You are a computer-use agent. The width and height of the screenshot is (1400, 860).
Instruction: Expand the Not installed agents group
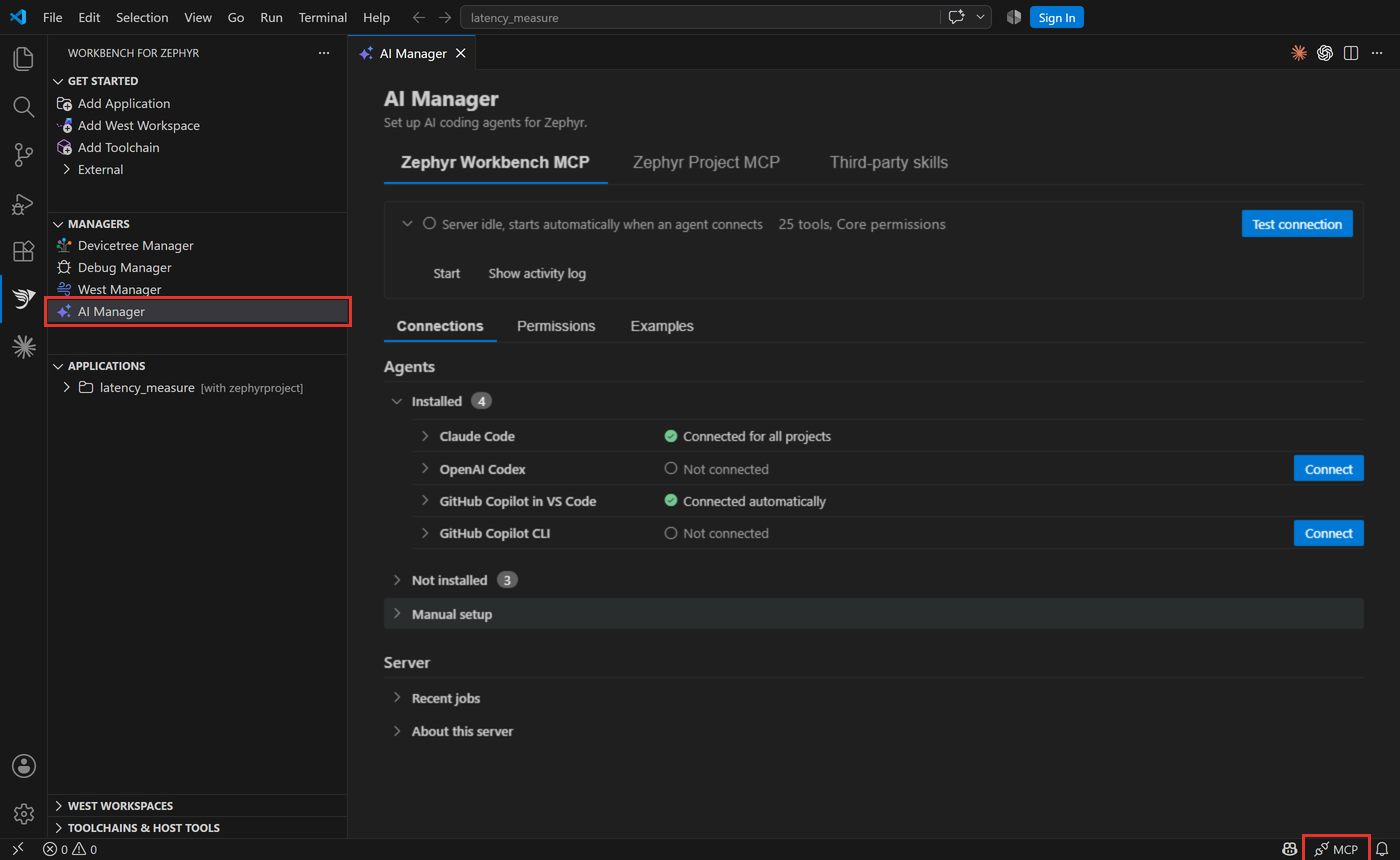[x=397, y=580]
